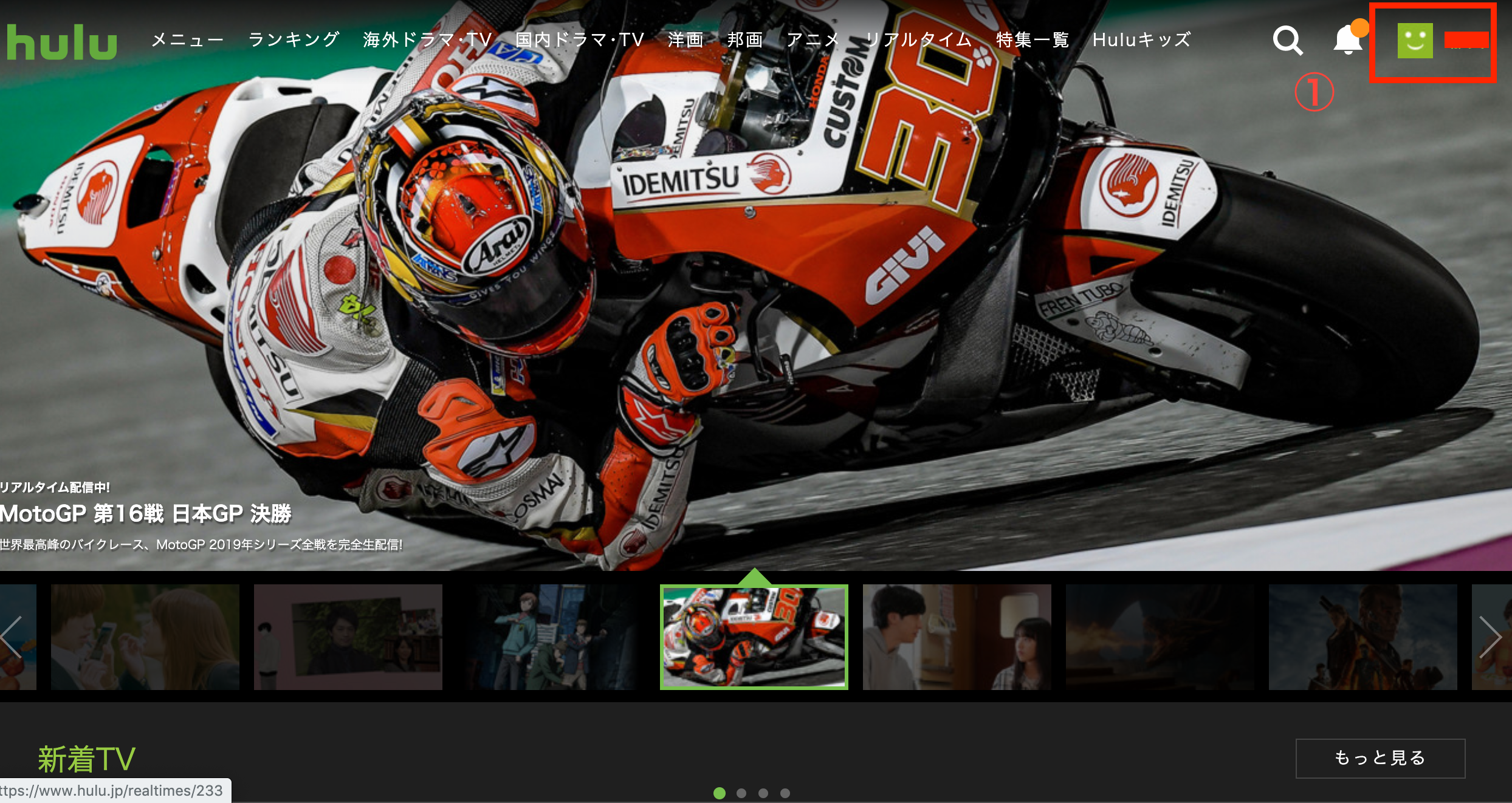Select the dark fiery landscape thumbnail
The height and width of the screenshot is (803, 1512).
1160,637
